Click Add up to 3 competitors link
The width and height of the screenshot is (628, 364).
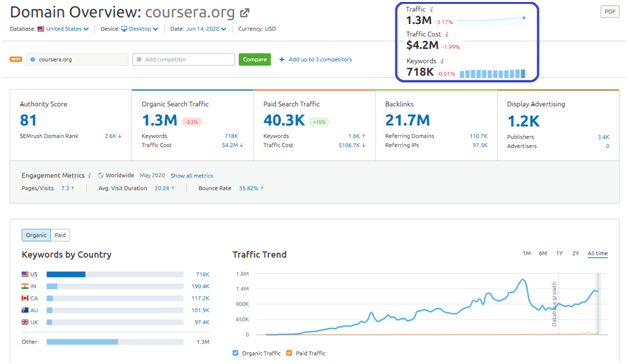tap(320, 59)
